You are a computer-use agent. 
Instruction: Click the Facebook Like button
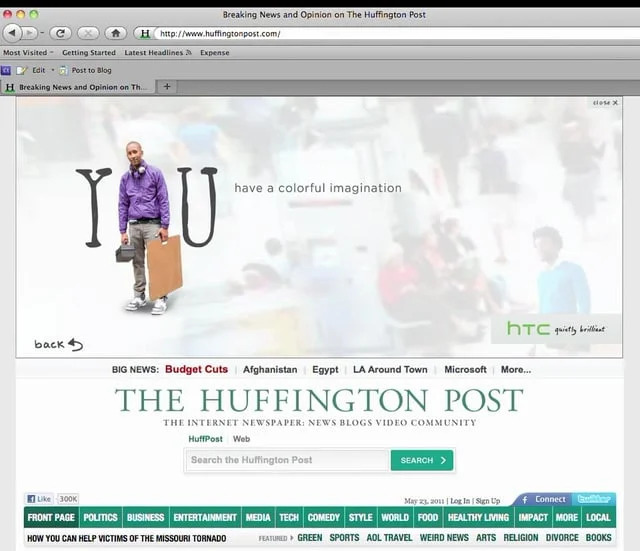click(x=39, y=499)
